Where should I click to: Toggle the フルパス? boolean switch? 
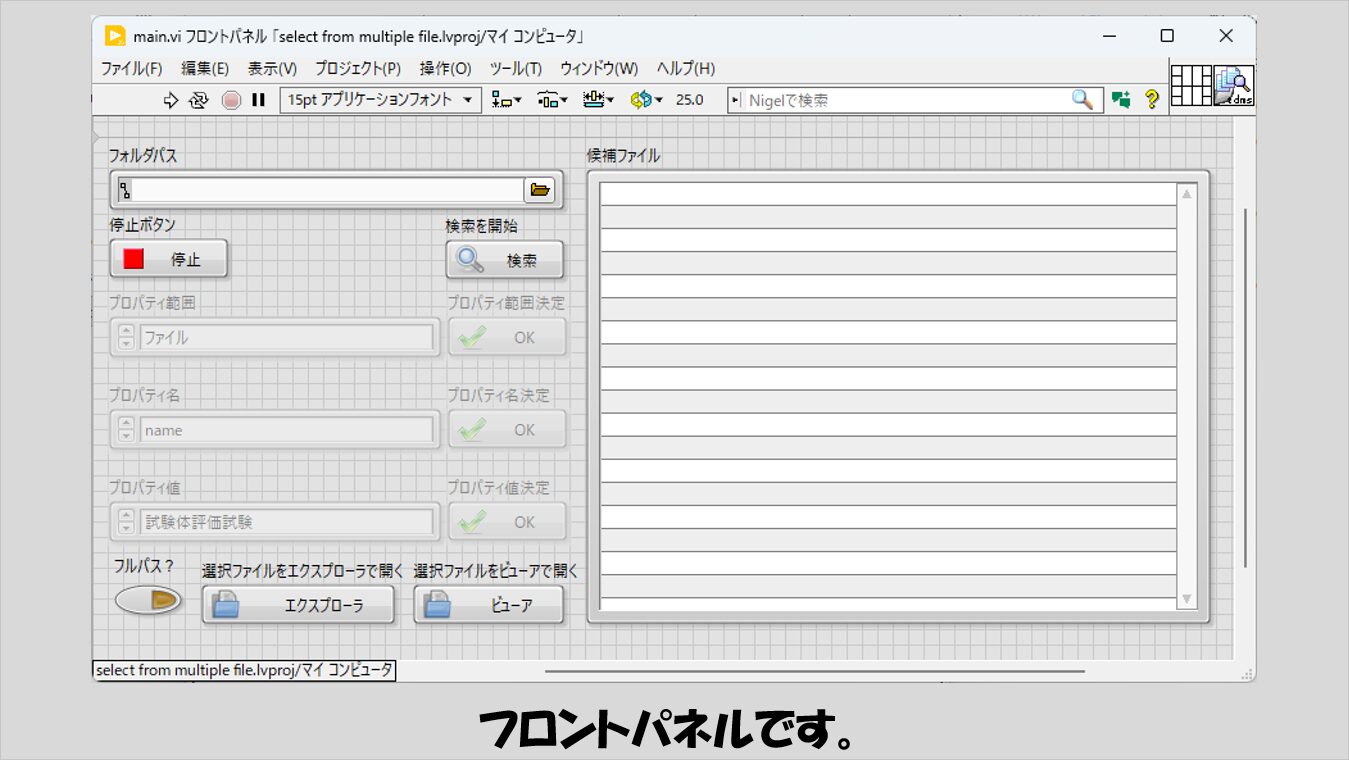pyautogui.click(x=148, y=600)
